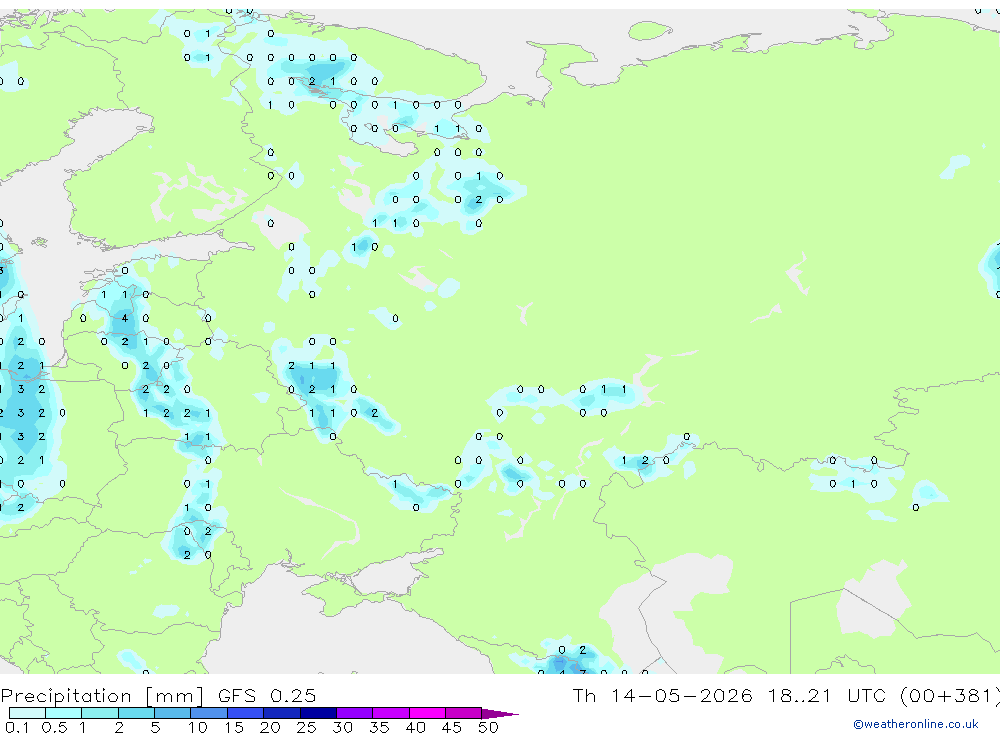Select the 20–25 mm dark blue legend swatch

point(282,713)
